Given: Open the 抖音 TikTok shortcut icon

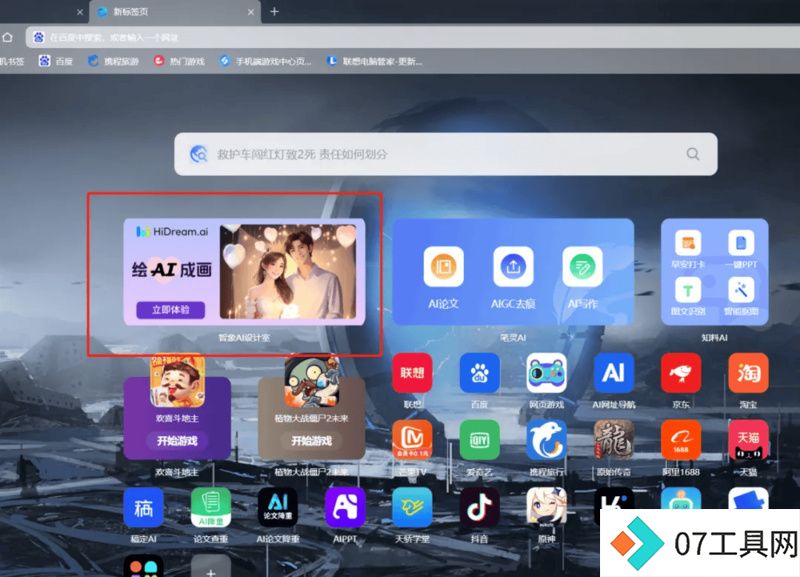Looking at the screenshot, I should pyautogui.click(x=479, y=507).
